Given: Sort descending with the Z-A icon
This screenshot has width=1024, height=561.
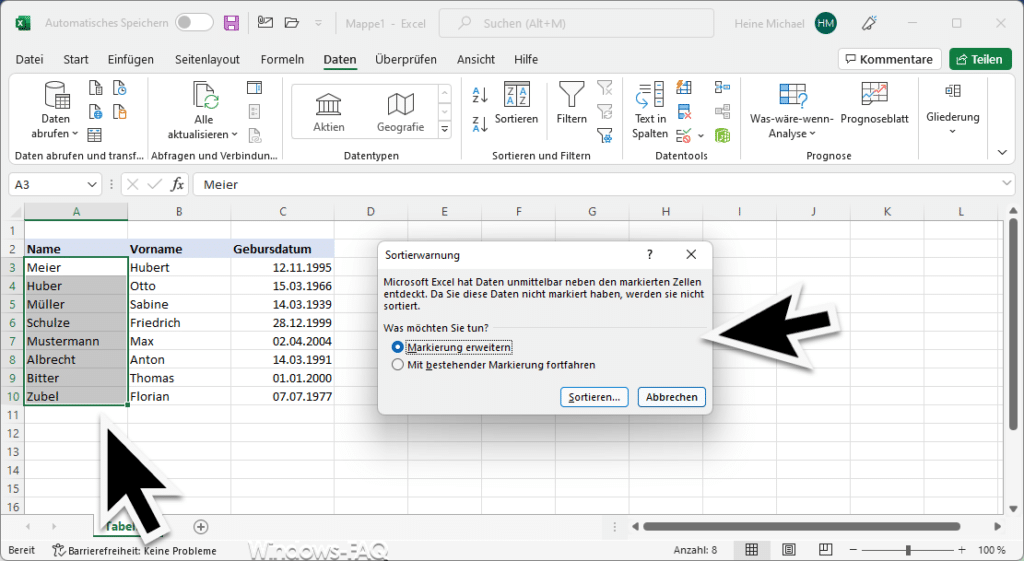Looking at the screenshot, I should click(x=480, y=124).
